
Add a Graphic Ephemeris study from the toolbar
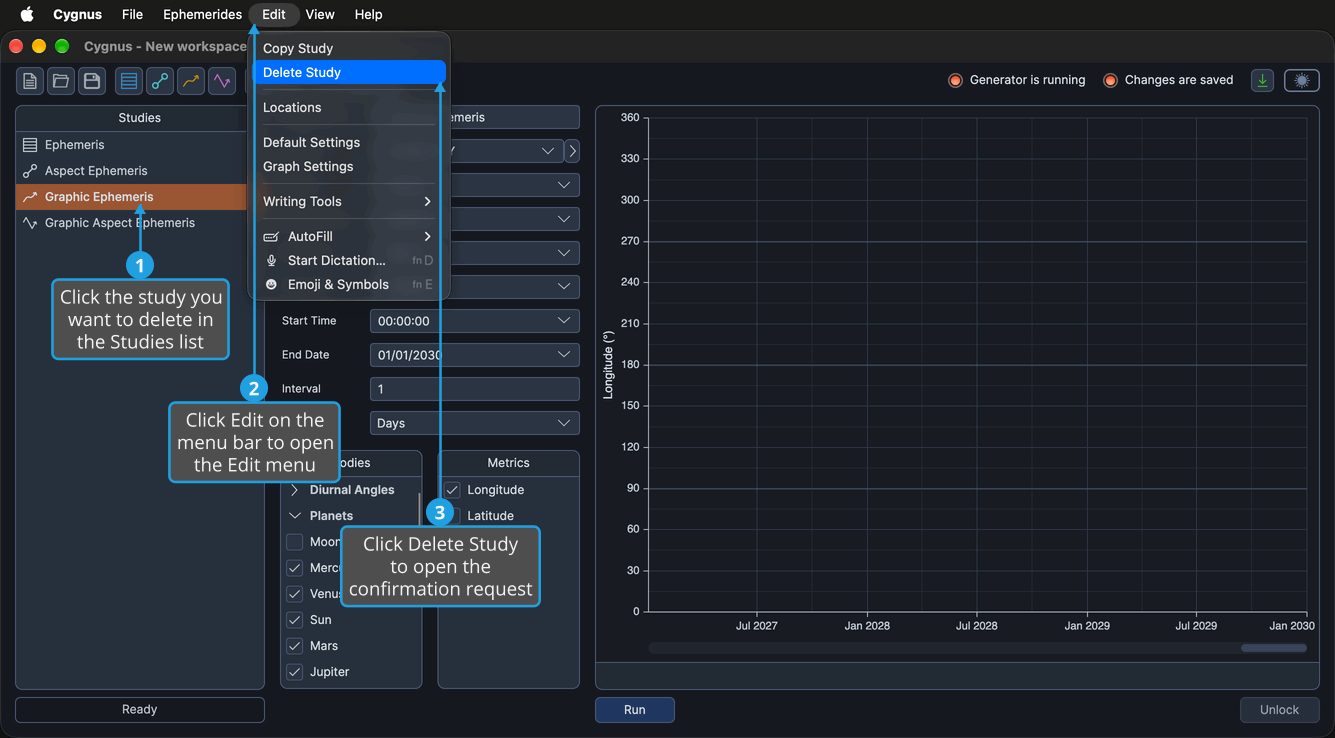pos(191,81)
